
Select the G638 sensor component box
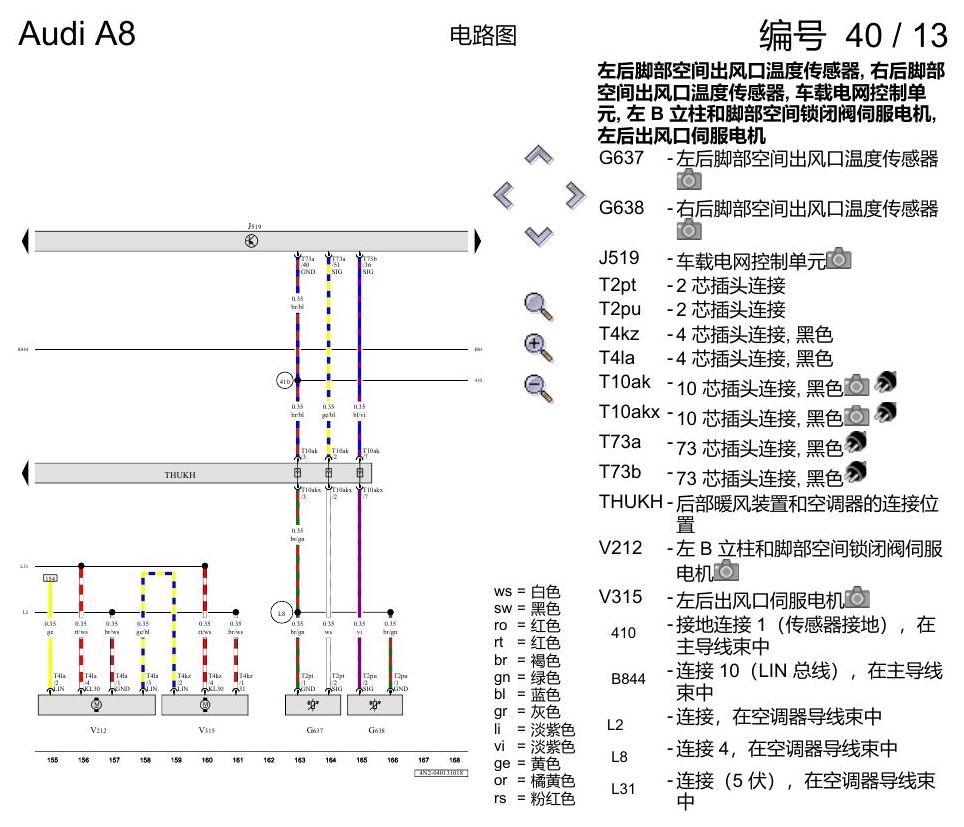click(x=375, y=705)
